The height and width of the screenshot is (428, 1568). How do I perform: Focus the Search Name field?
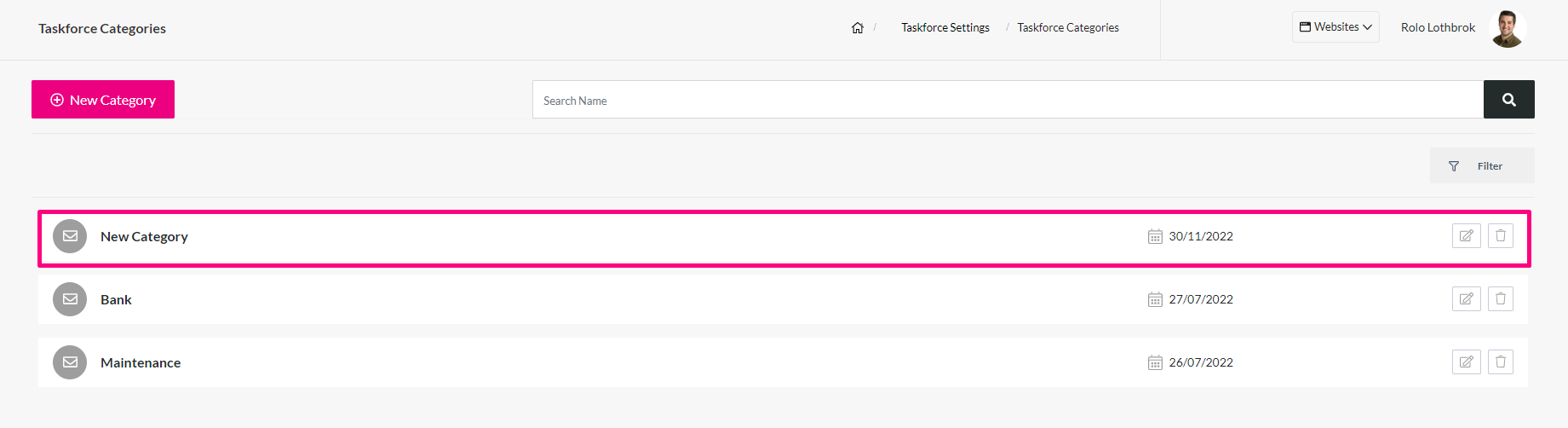tap(1008, 100)
